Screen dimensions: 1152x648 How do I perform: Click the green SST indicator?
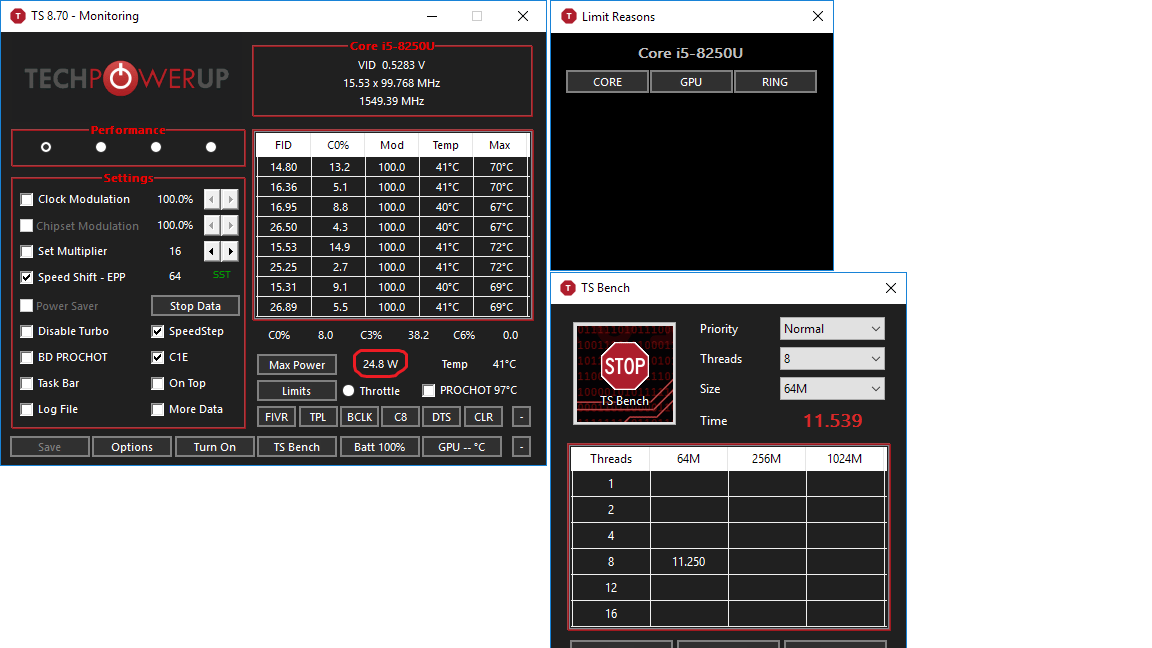tap(221, 275)
